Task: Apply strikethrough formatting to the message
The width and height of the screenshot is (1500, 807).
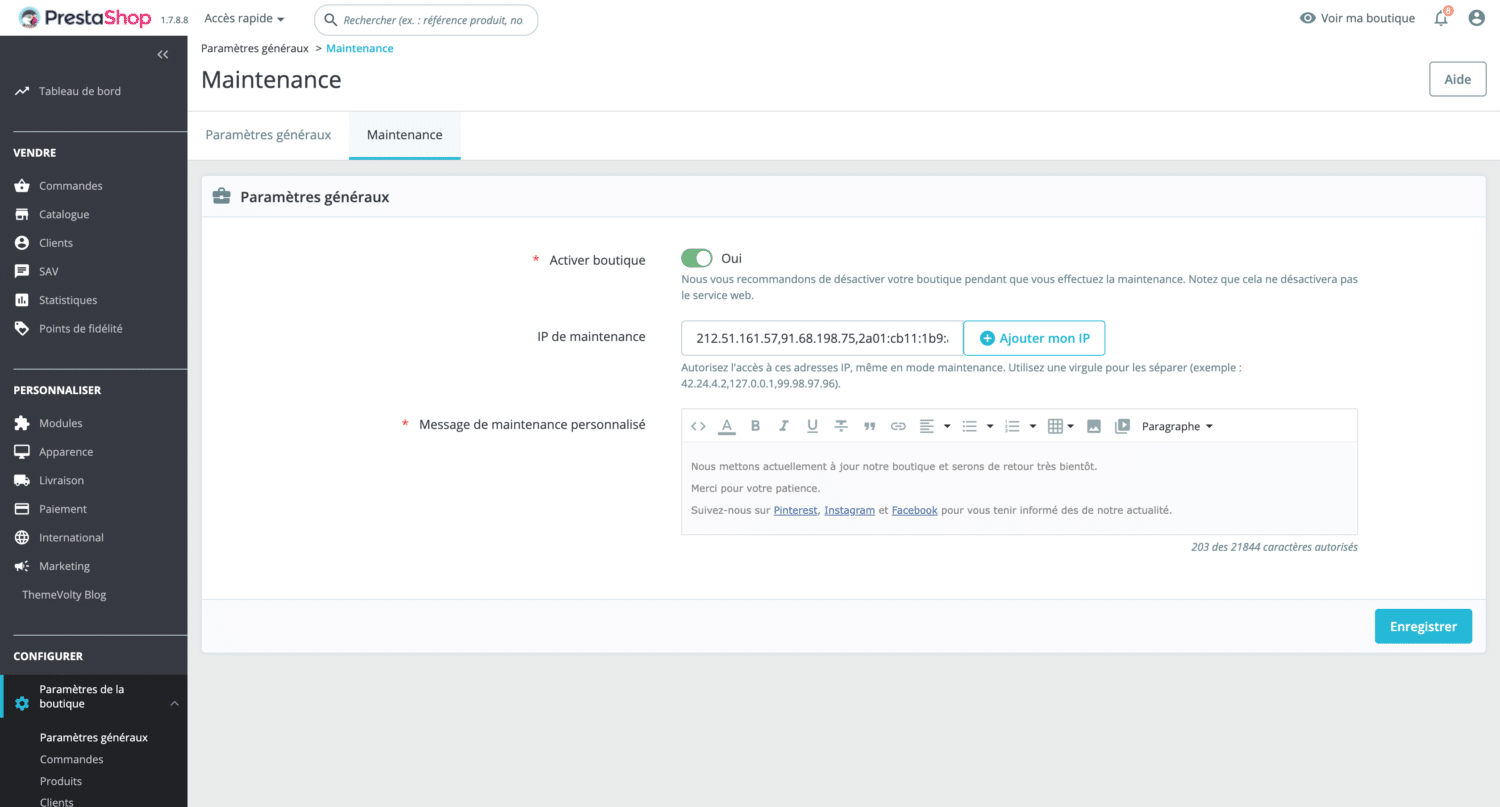Action: (x=841, y=425)
